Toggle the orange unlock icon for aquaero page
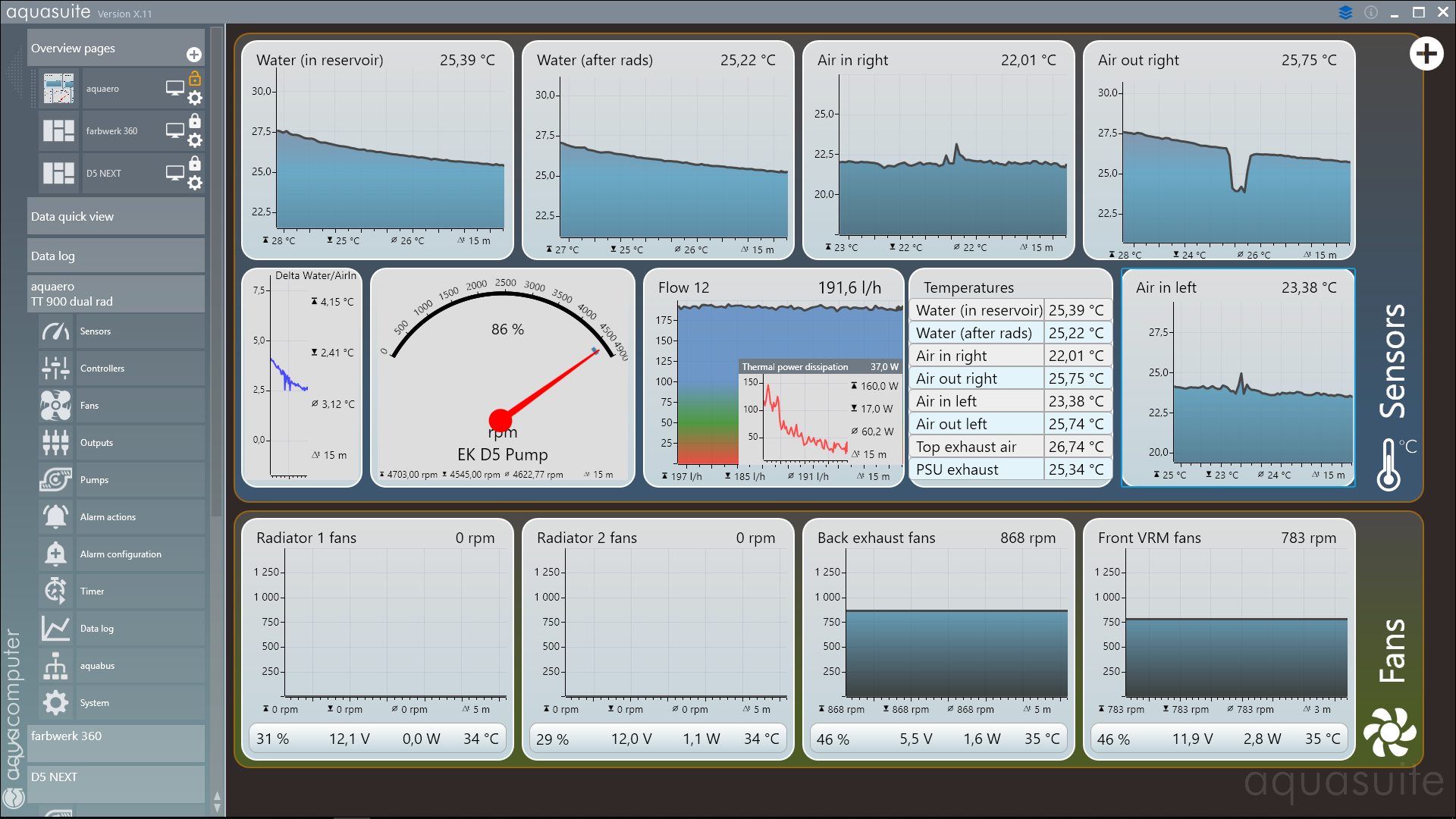The image size is (1456, 819). 195,78
